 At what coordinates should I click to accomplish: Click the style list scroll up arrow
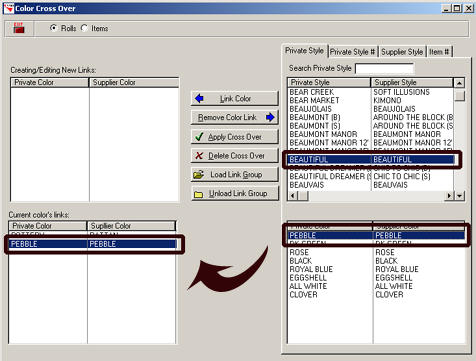pyautogui.click(x=459, y=83)
